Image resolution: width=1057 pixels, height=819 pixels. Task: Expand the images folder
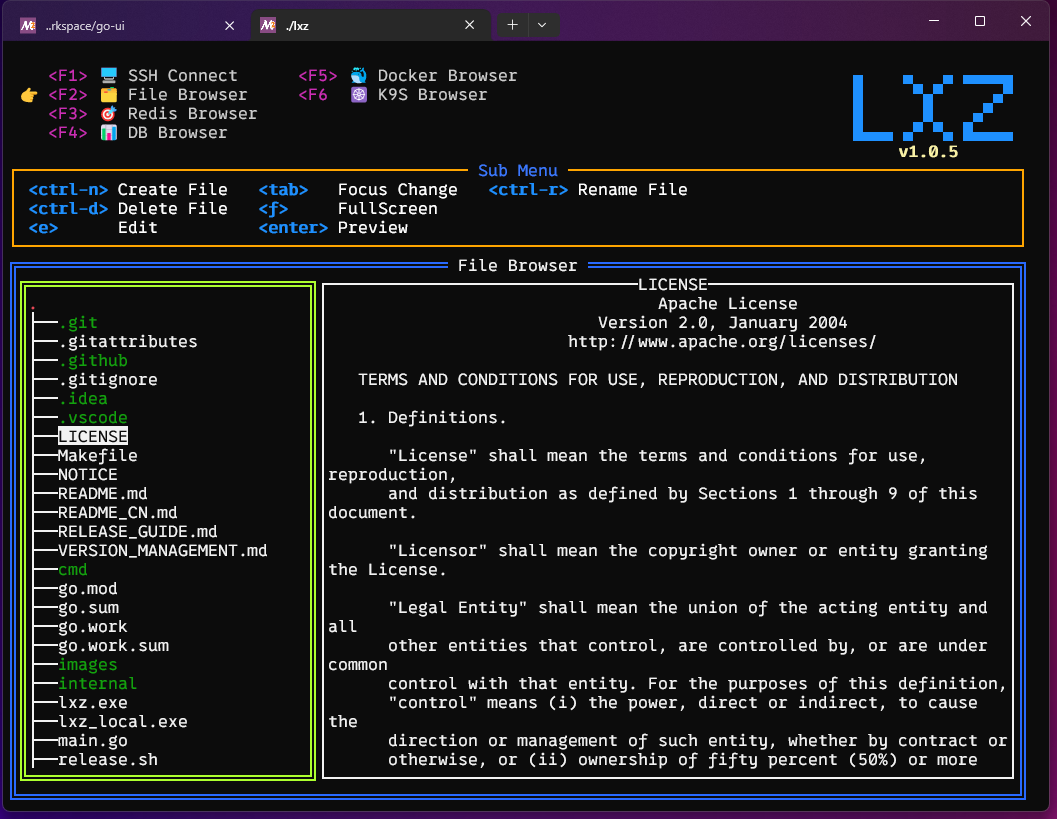tap(88, 664)
